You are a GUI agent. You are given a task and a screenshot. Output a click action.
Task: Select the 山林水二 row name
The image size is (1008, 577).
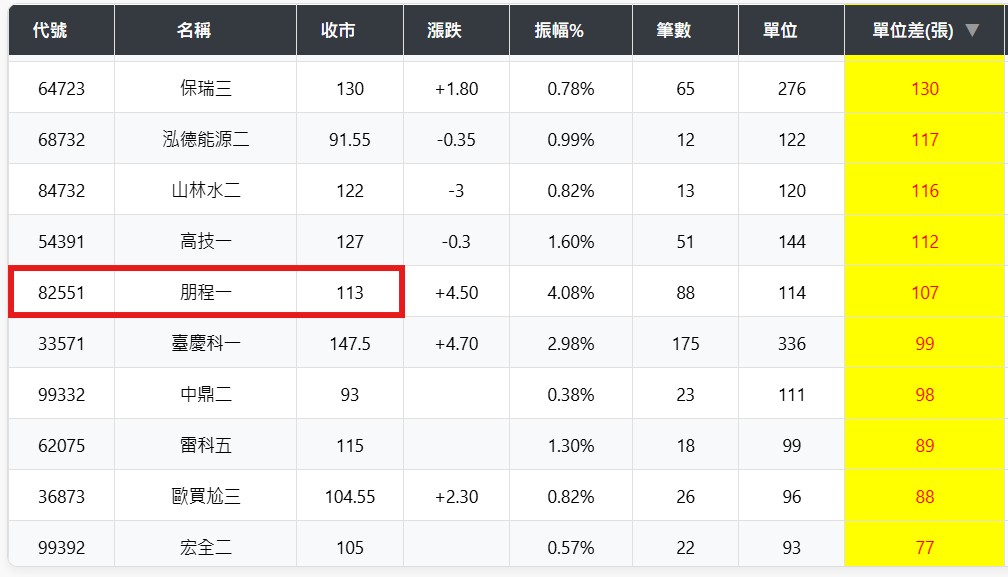(205, 191)
